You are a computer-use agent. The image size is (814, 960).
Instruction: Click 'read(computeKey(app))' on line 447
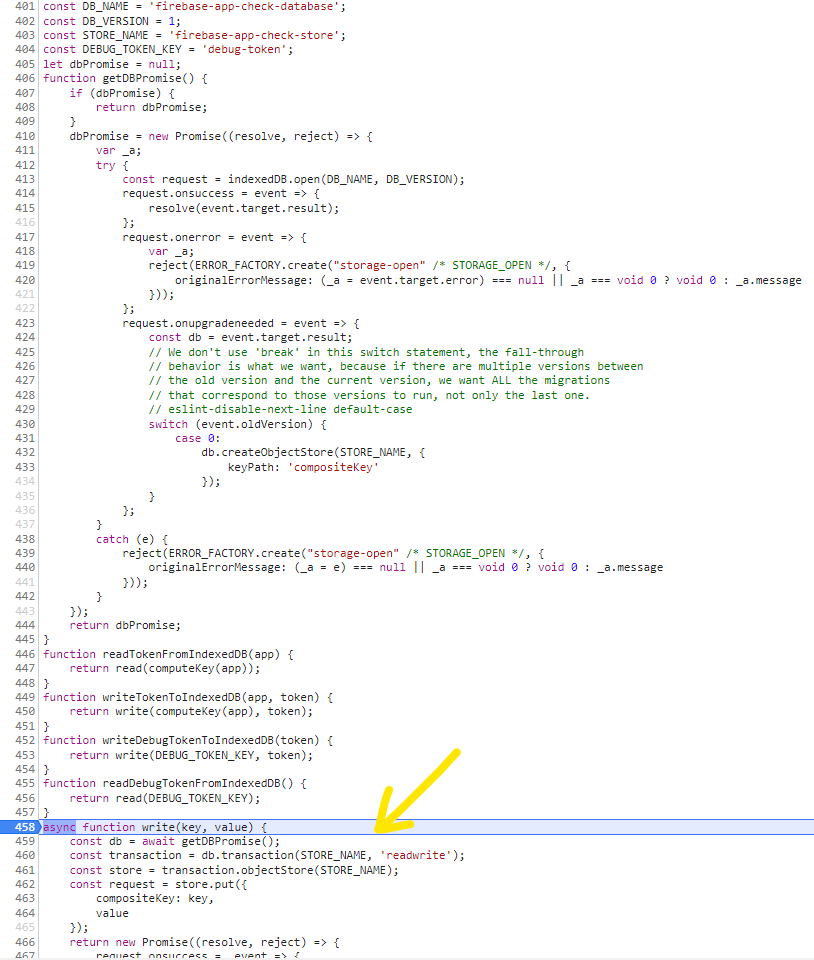coord(185,669)
